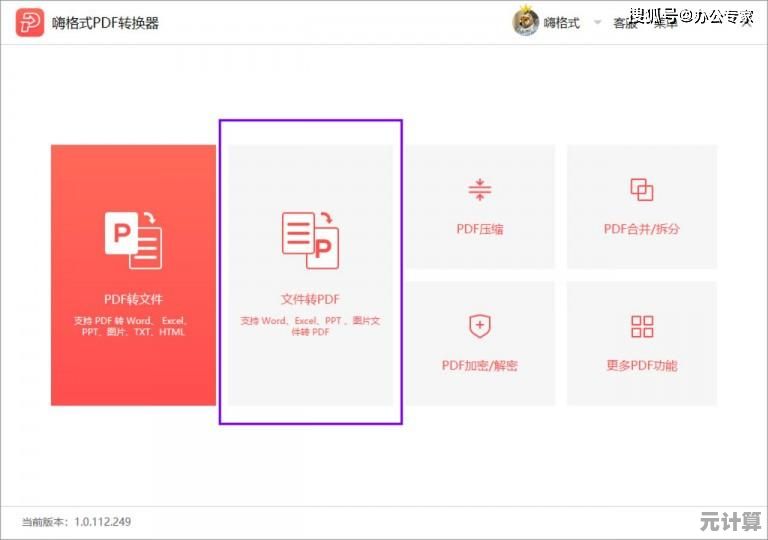
Task: Select the PDF转文件 tile label
Action: [133, 299]
